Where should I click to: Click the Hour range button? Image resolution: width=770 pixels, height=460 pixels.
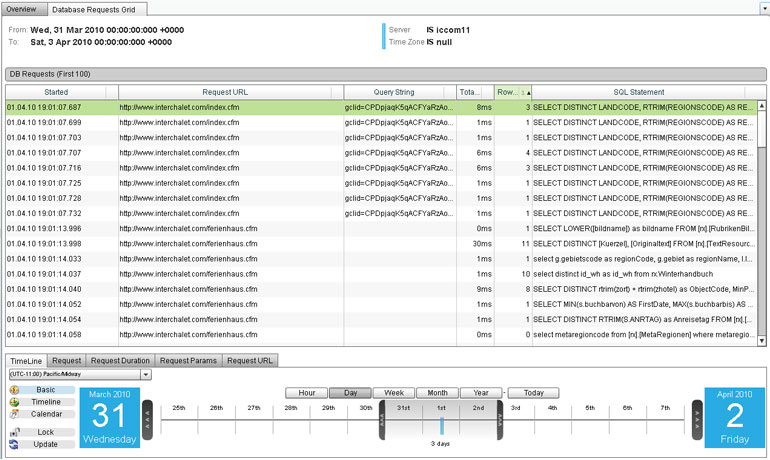[x=306, y=393]
